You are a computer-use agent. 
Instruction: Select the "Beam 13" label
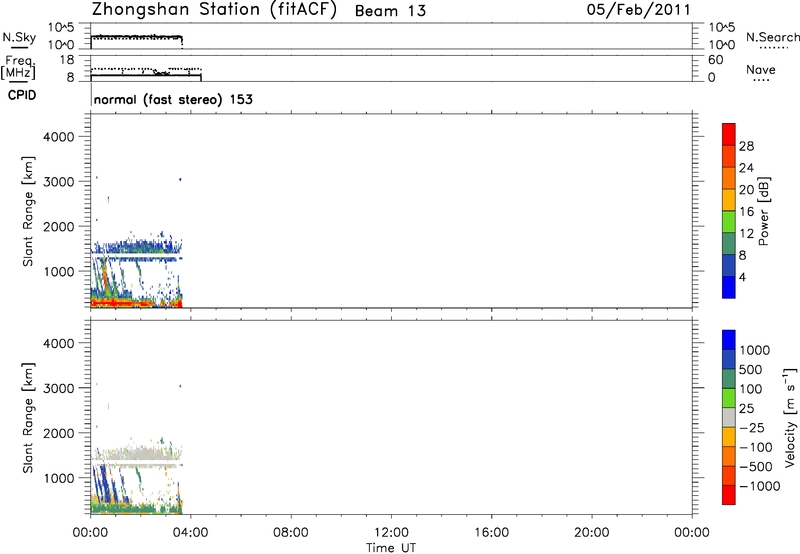tap(390, 11)
